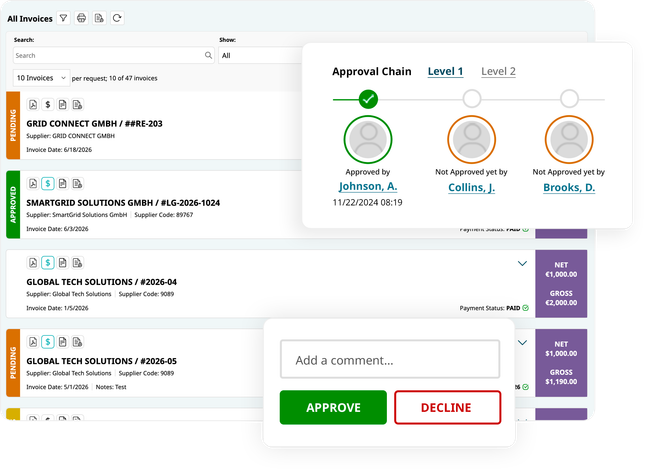Open document icon for Global Tech #2026-04
The height and width of the screenshot is (474, 650).
click(63, 263)
